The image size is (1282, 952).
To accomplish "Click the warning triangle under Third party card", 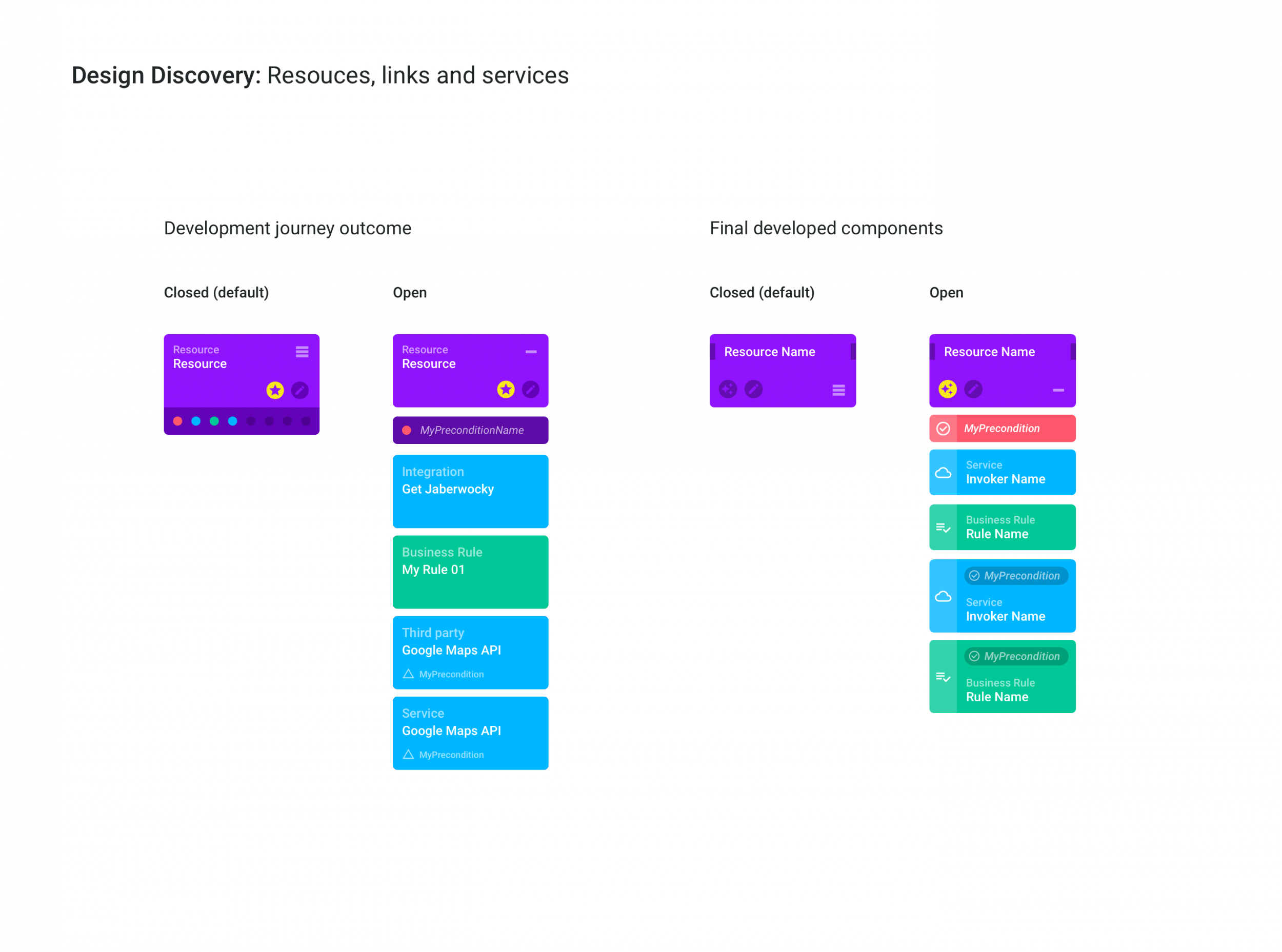I will click(408, 674).
